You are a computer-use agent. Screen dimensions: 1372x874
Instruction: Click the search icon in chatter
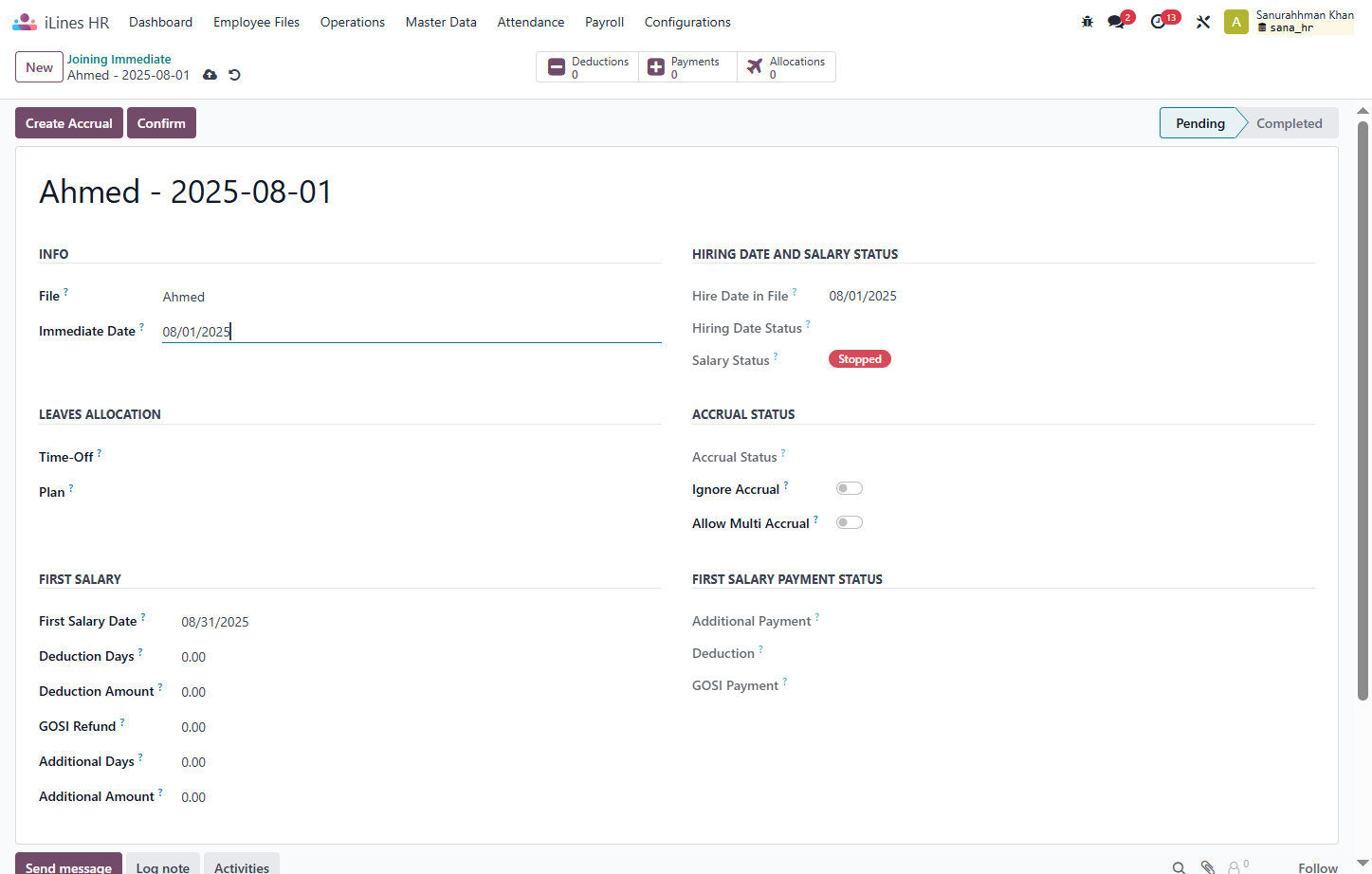(1179, 867)
